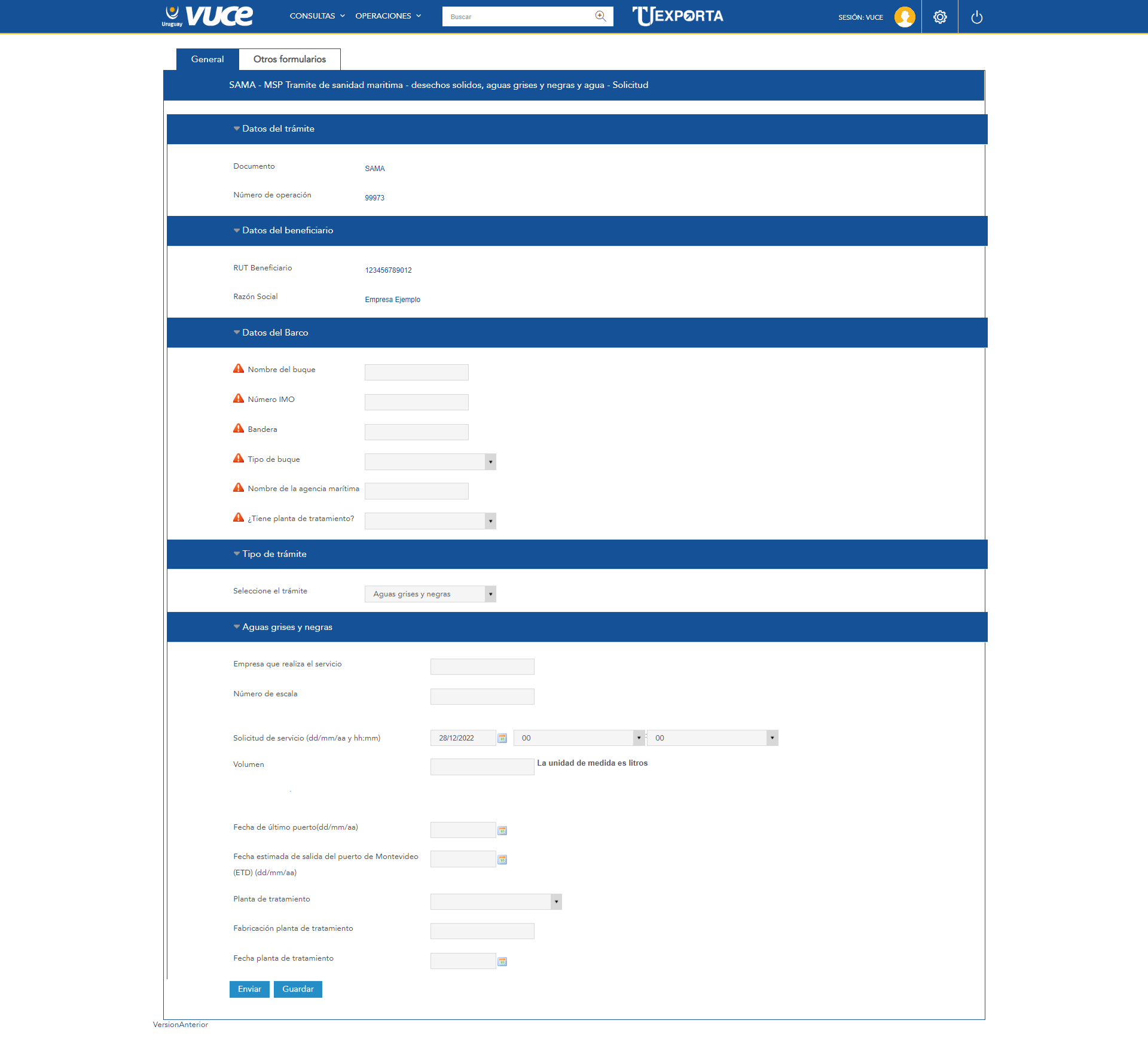Collapse the Datos del Barco section
The width and height of the screenshot is (1148, 1045).
237,333
